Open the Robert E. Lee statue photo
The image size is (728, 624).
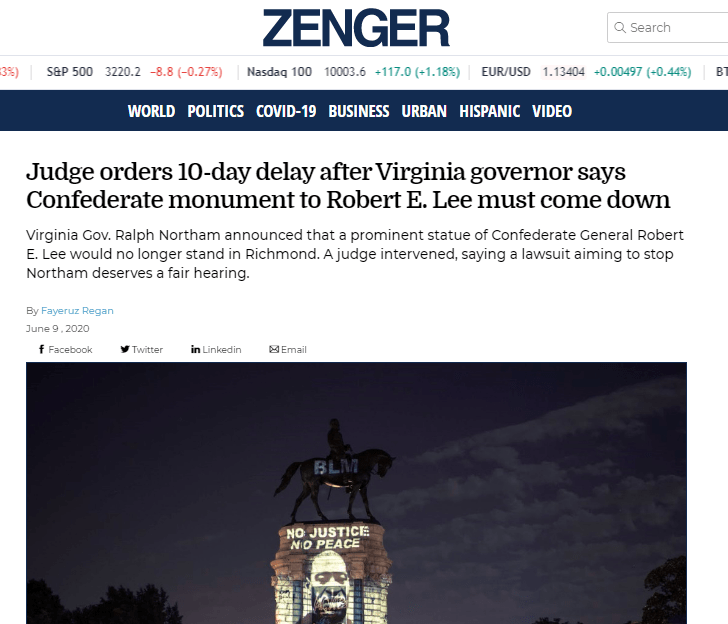point(356,493)
